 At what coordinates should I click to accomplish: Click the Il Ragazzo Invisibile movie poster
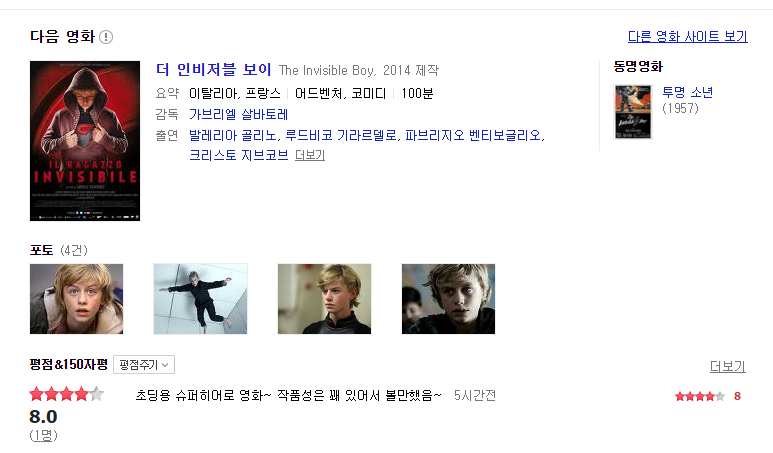[85, 141]
